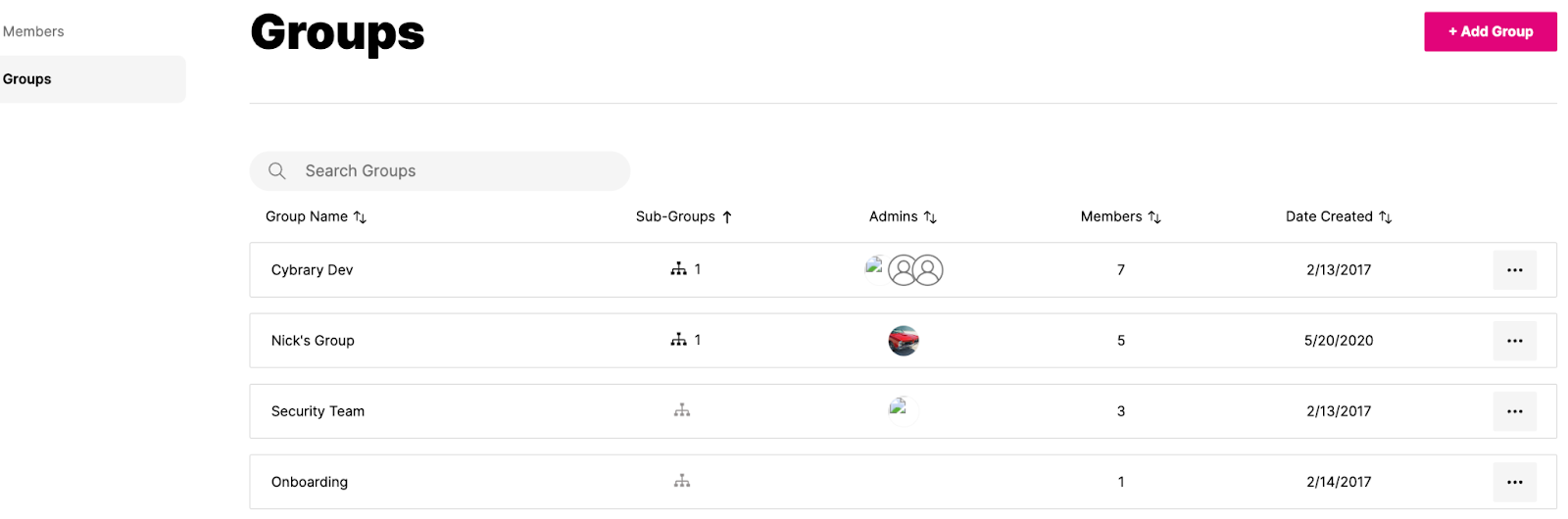Open Nick's Group more options menu
This screenshot has width=1568, height=519.
tap(1514, 341)
